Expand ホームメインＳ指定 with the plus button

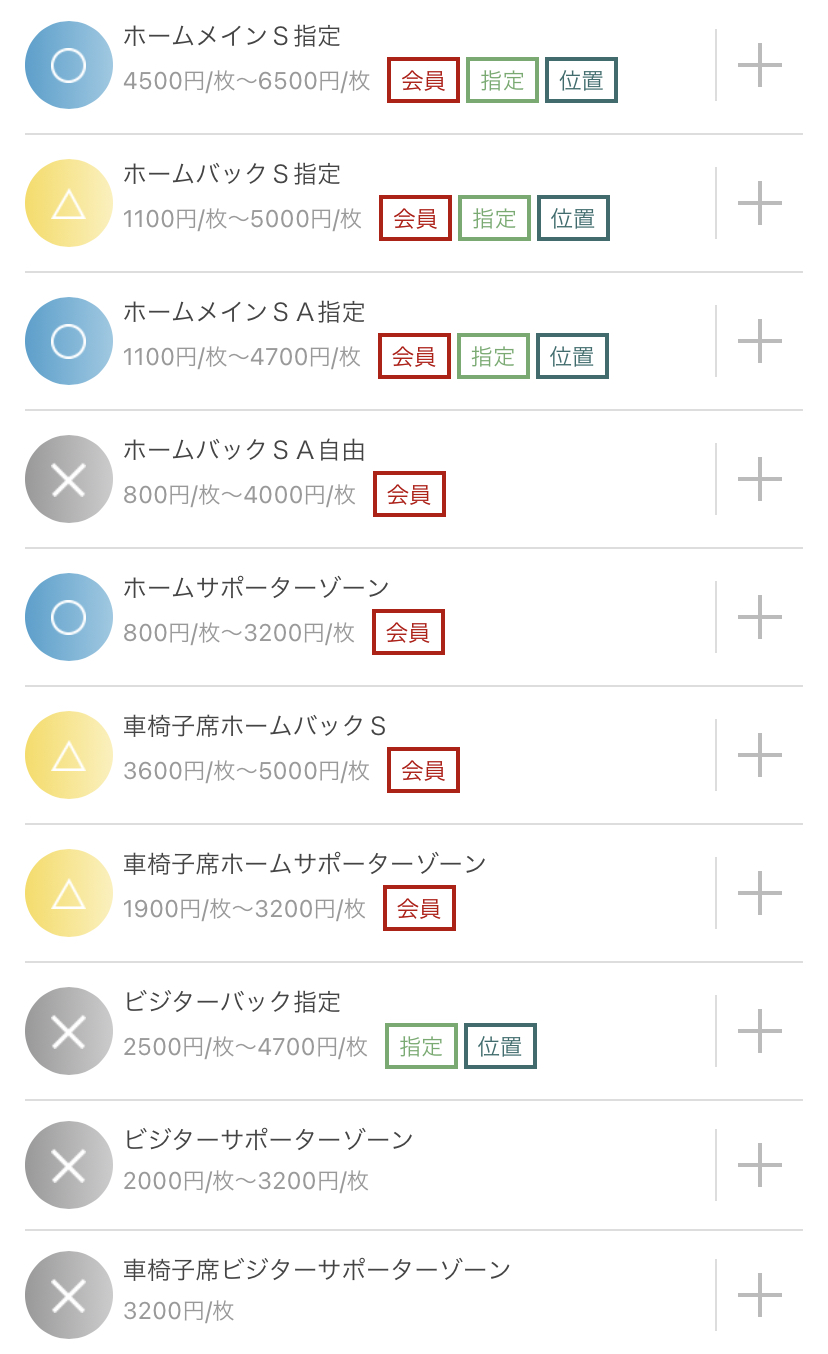pyautogui.click(x=760, y=65)
